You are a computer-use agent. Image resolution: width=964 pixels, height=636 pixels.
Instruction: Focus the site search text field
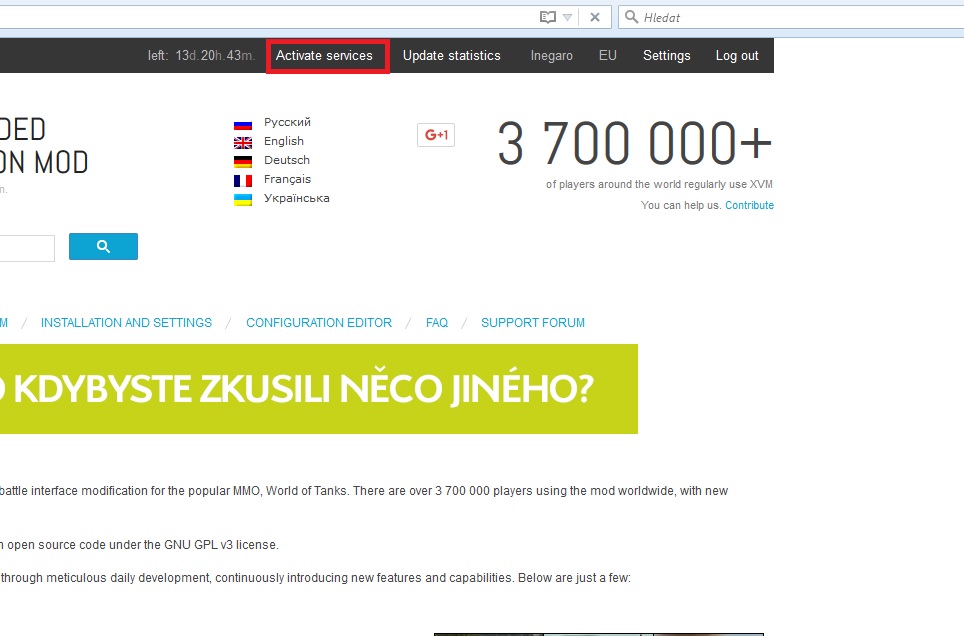pyautogui.click(x=27, y=248)
